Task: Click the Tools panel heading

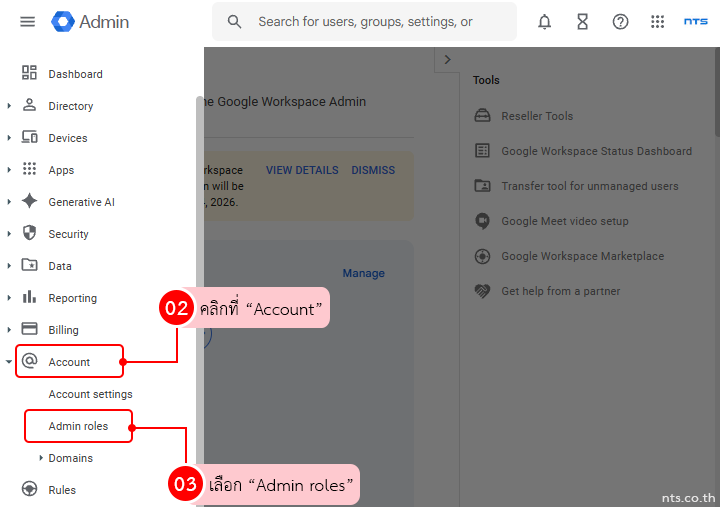Action: click(x=486, y=80)
